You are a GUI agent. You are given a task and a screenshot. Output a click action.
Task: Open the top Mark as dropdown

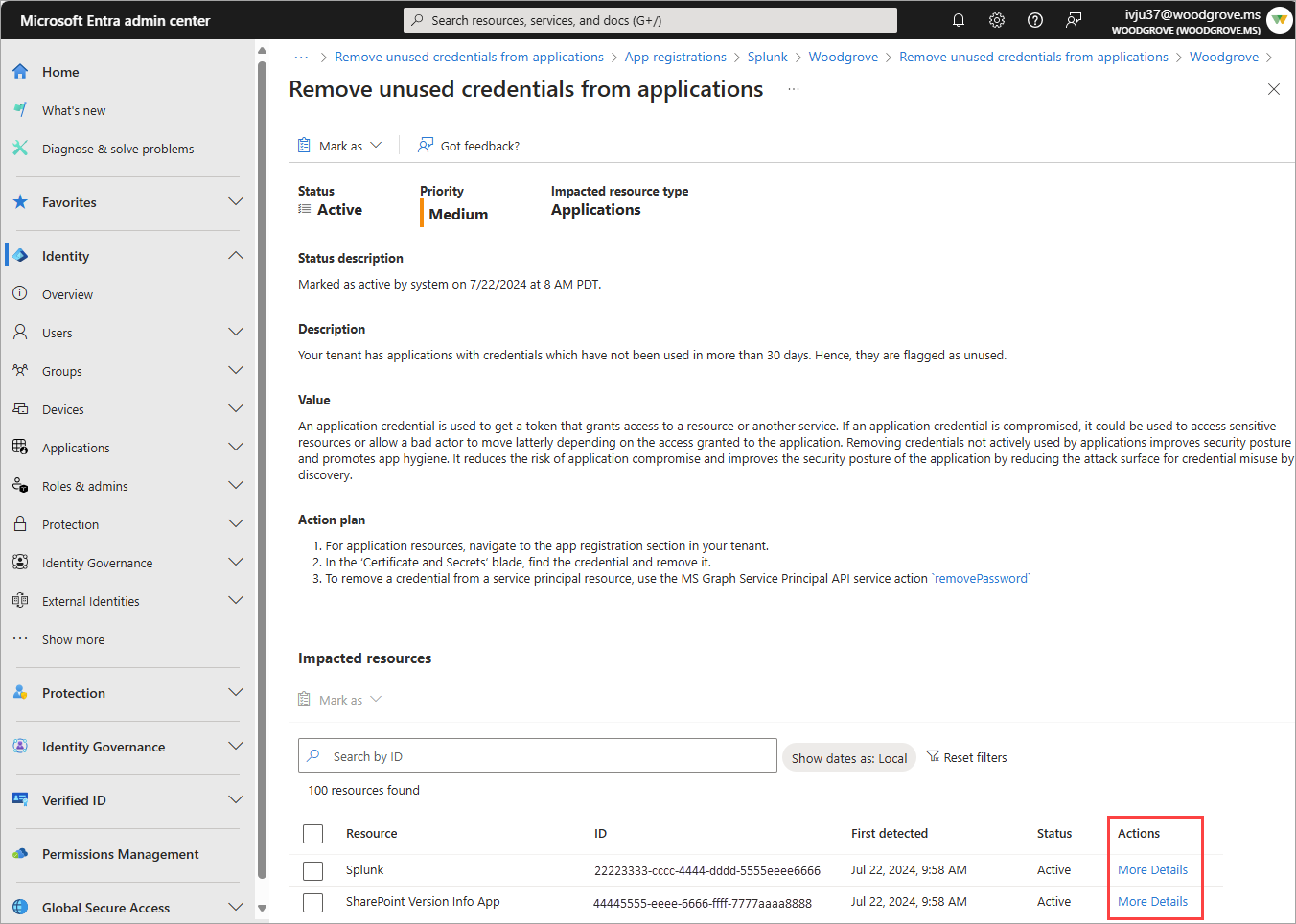pos(340,146)
